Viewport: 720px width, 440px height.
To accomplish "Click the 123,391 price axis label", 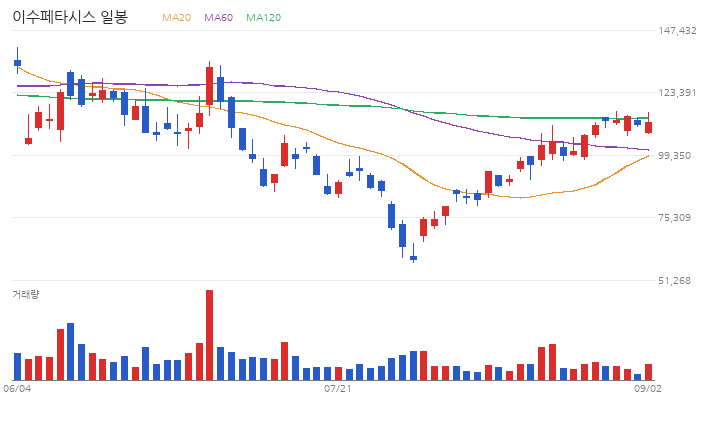I will 677,93.
